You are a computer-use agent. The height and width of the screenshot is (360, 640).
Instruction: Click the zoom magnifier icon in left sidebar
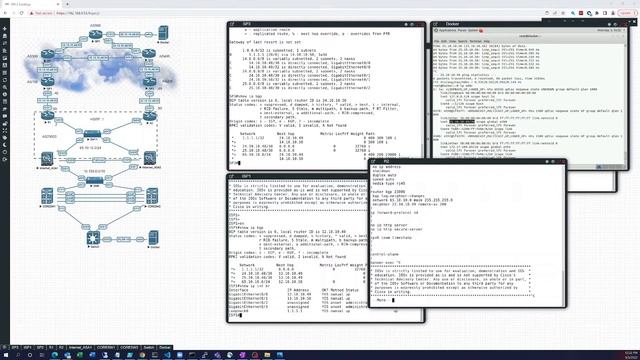pyautogui.click(x=4, y=87)
